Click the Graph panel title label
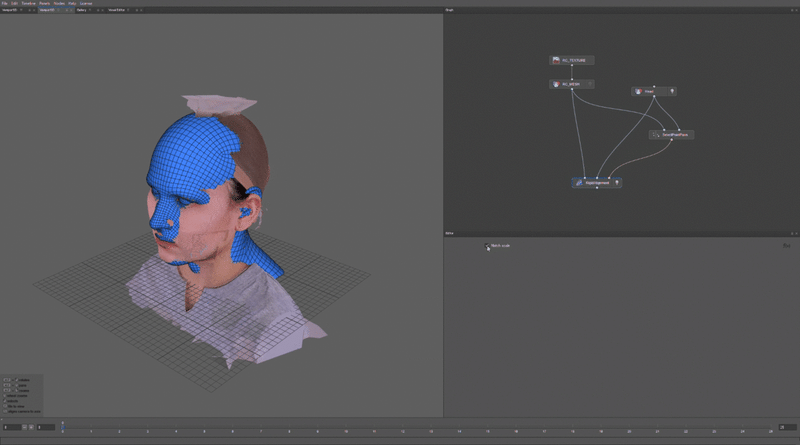Screen dimensions: 800x445 click(x=449, y=10)
